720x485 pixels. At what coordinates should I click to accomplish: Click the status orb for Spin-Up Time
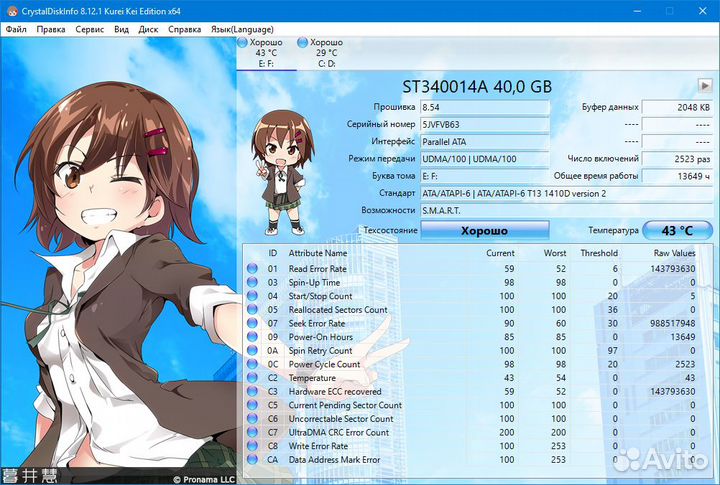[252, 283]
